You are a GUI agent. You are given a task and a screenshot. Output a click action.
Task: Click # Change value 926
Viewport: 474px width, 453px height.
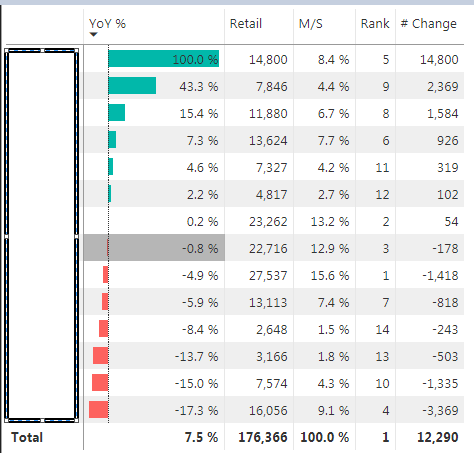(x=448, y=141)
